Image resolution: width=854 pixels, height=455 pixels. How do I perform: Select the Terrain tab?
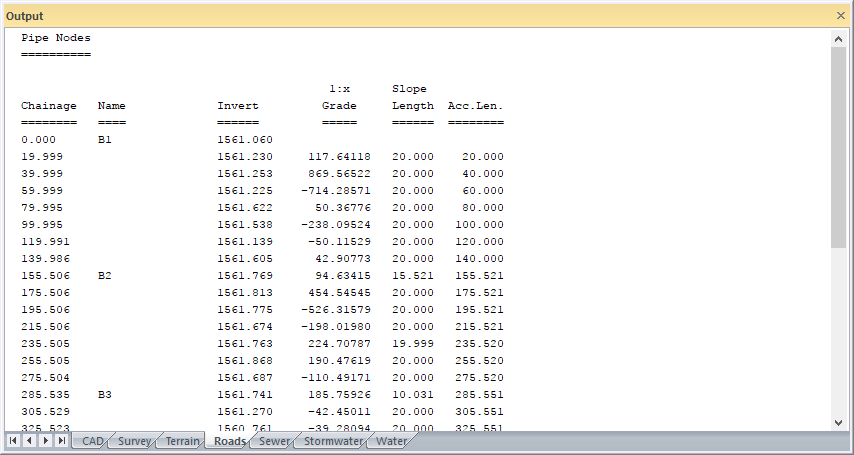pyautogui.click(x=182, y=441)
